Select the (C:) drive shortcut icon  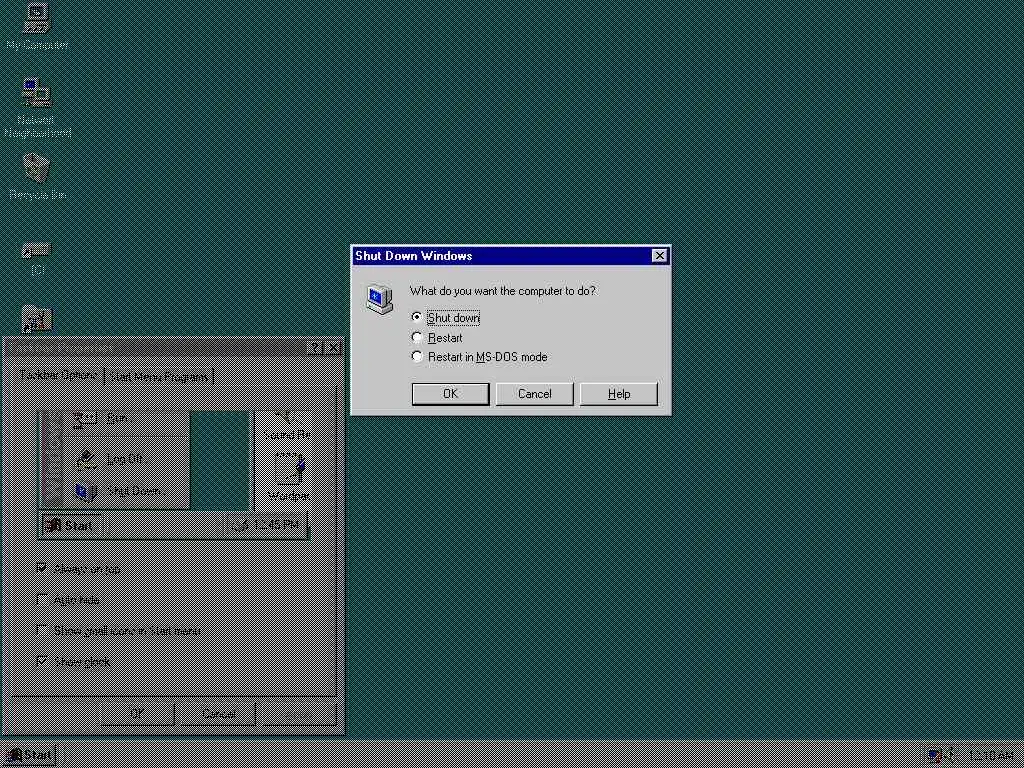37,257
